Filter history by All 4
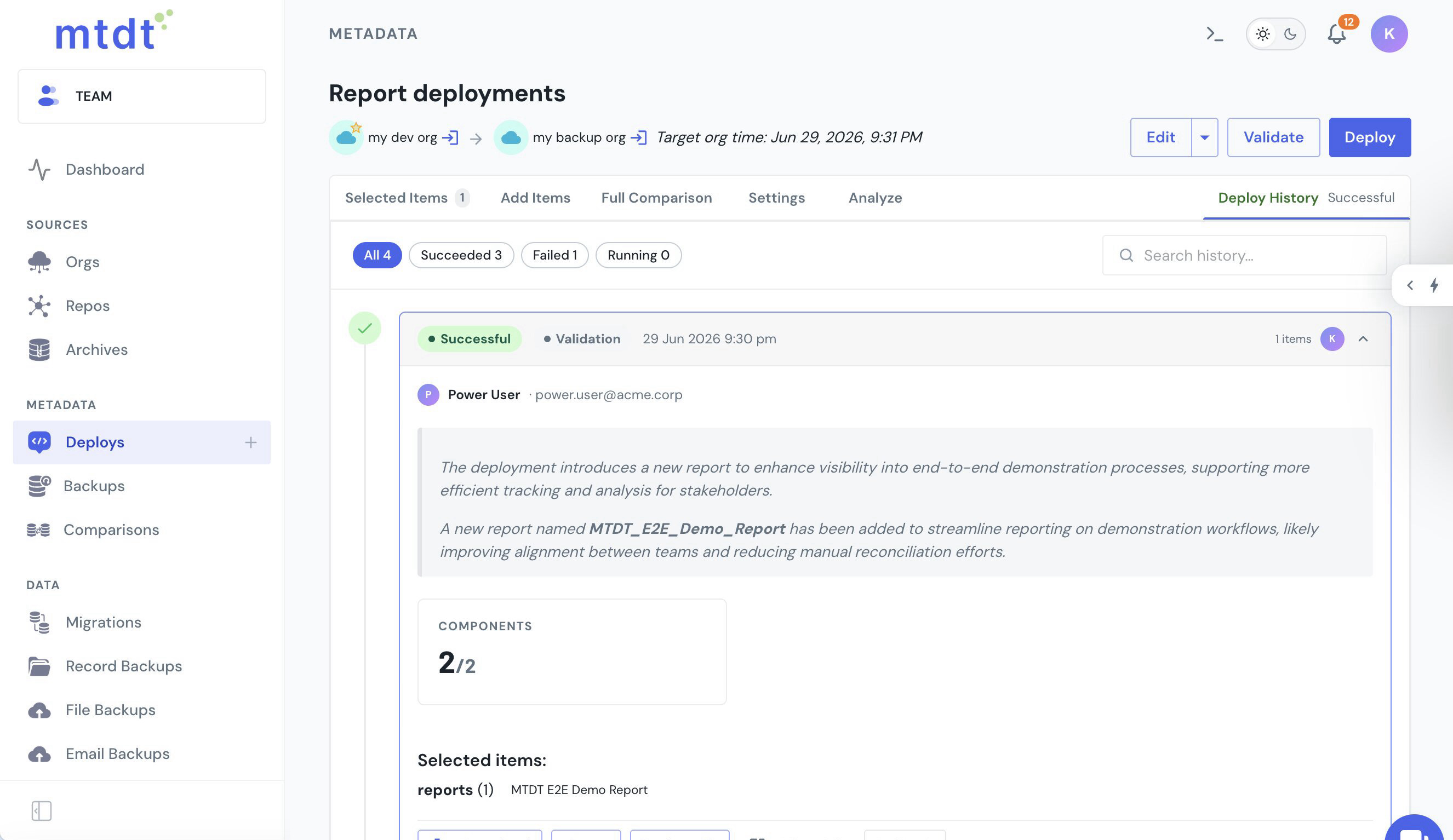 tap(377, 255)
